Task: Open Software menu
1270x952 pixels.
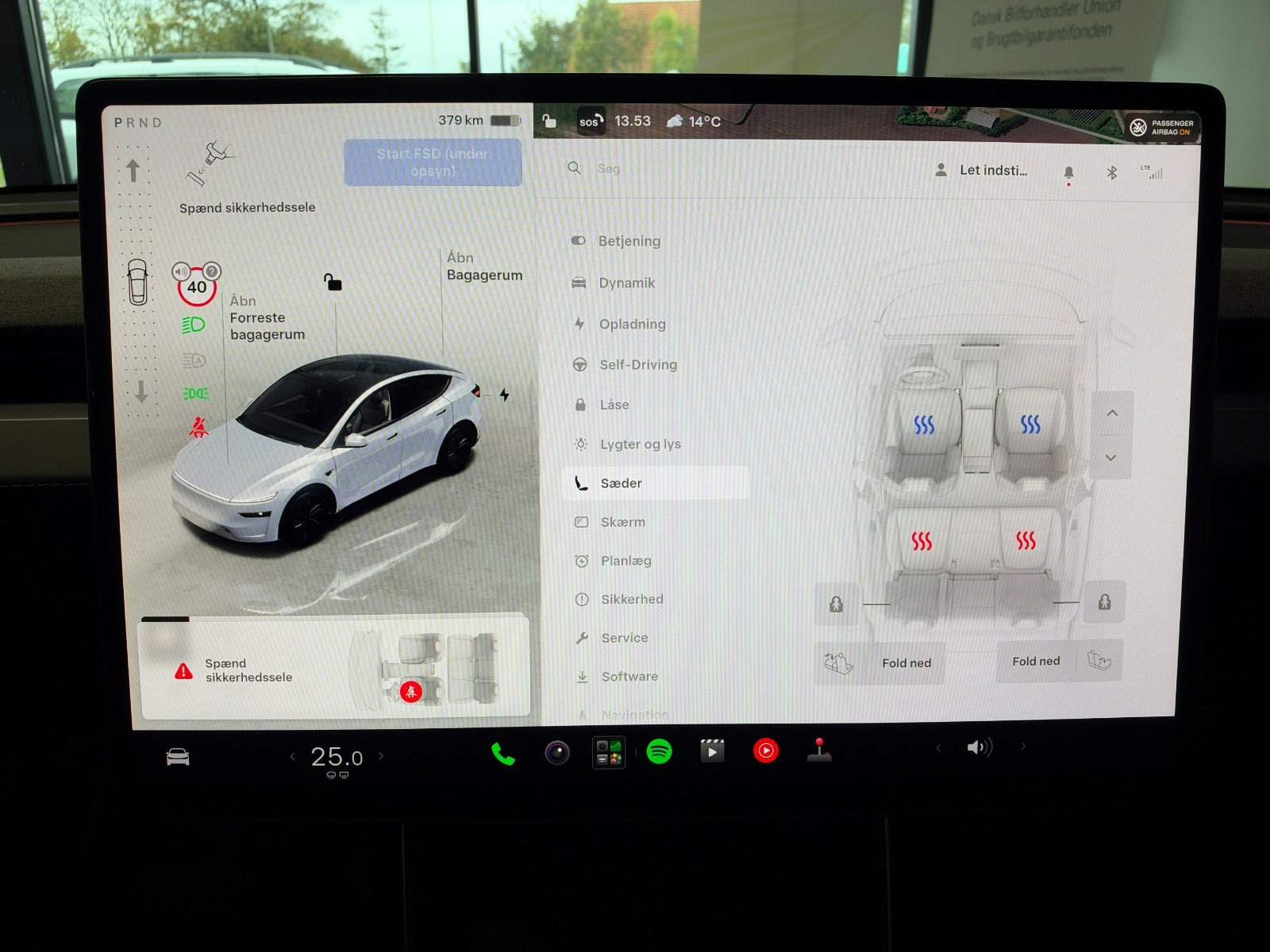Action: (x=617, y=677)
